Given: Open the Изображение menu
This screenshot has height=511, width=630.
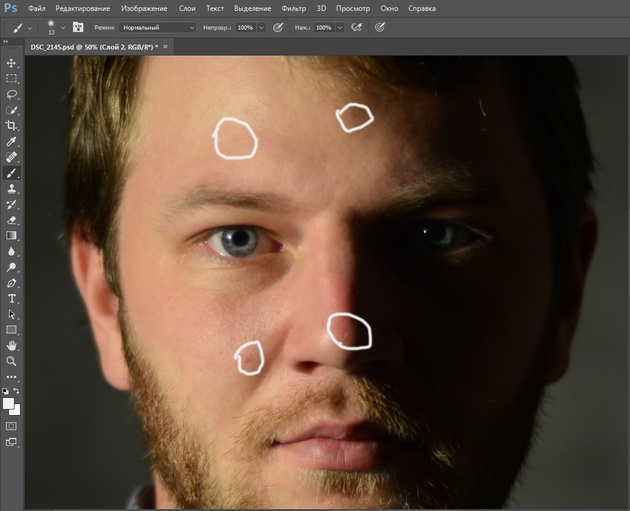Looking at the screenshot, I should point(144,8).
